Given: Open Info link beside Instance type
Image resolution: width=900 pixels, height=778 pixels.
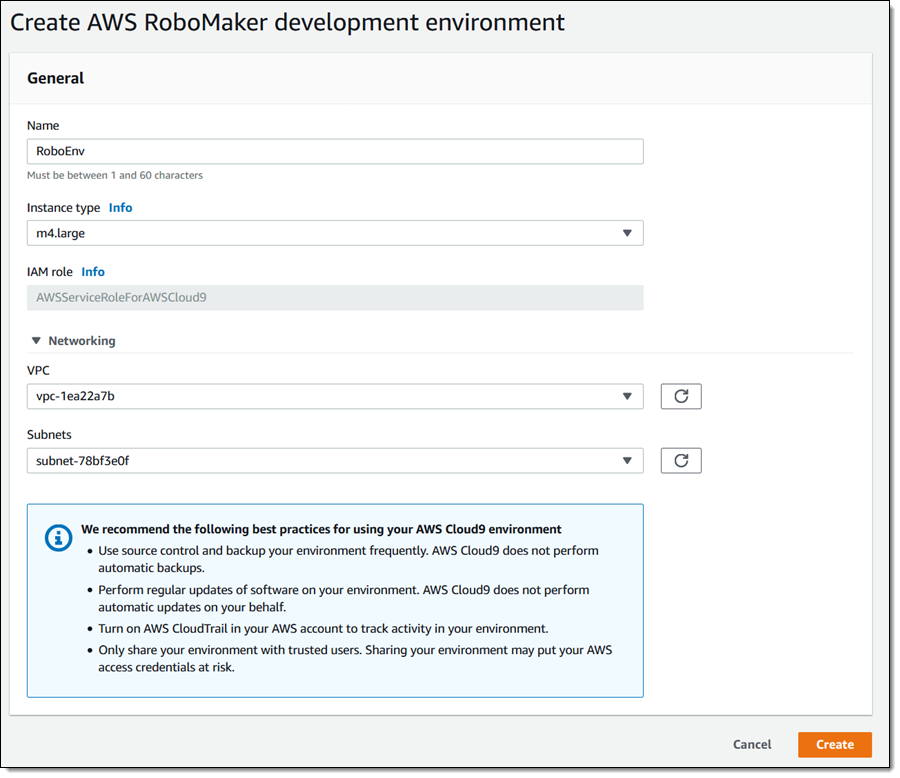Looking at the screenshot, I should pos(120,208).
